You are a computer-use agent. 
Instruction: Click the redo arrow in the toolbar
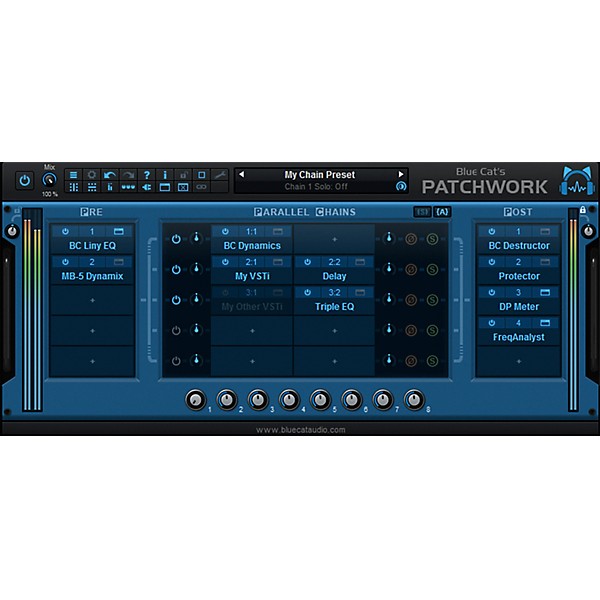click(x=127, y=175)
